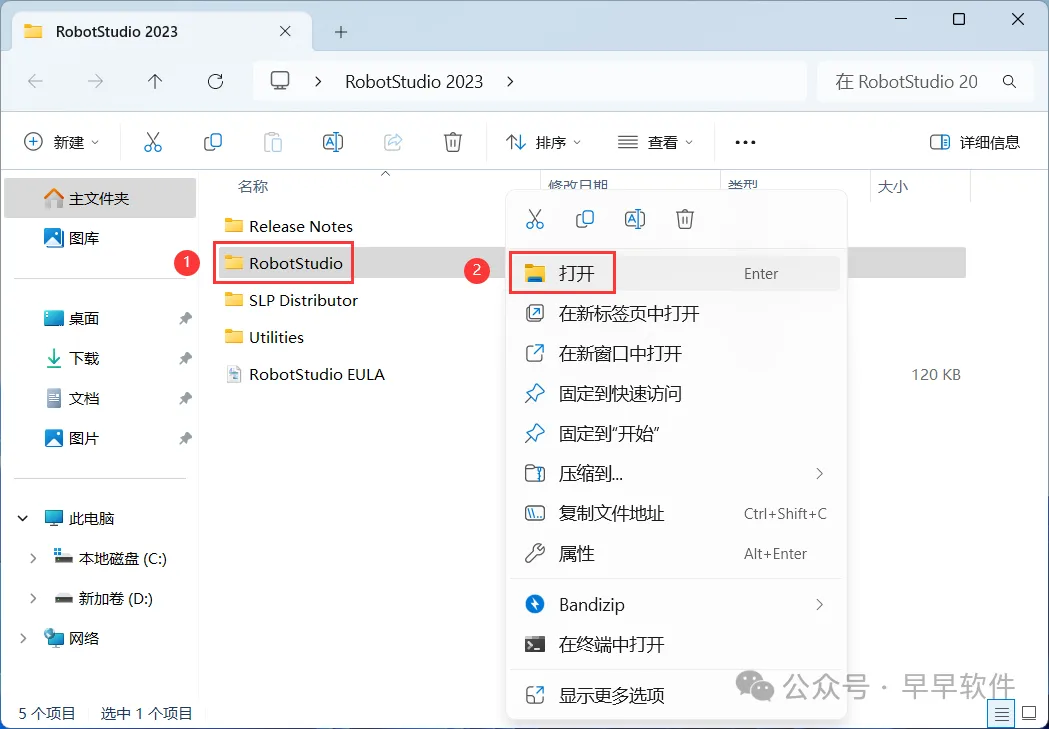Choose 在终端中打开
Screen dimensions: 1049x729
[674, 645]
